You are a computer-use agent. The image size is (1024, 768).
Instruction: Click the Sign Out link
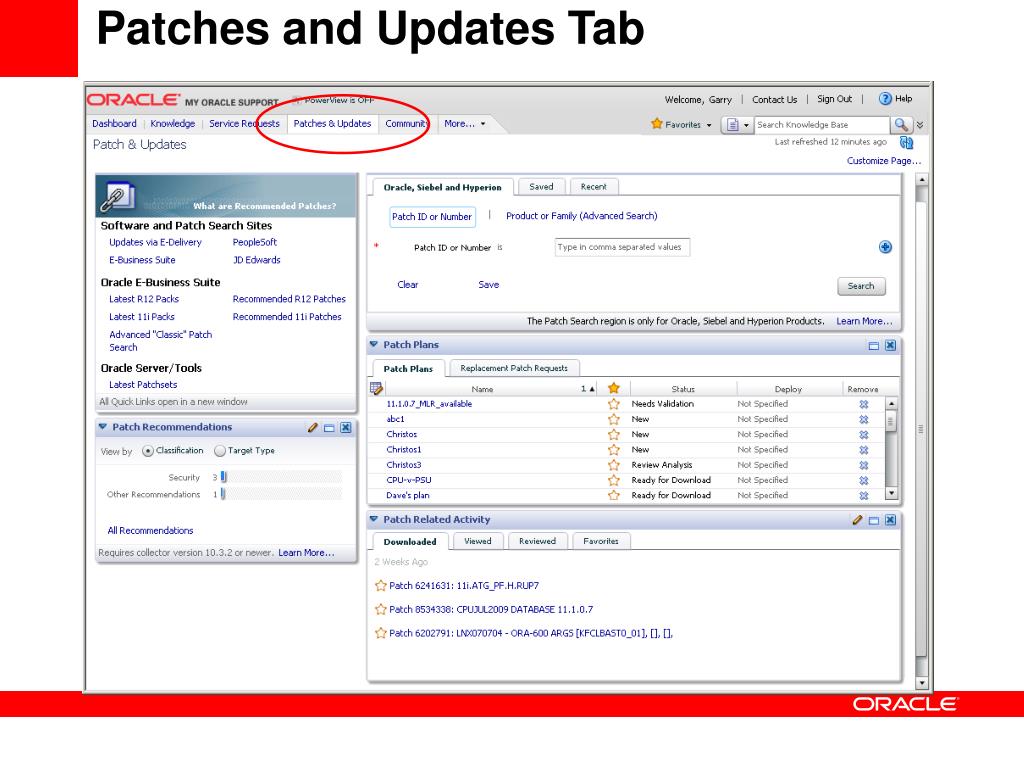tap(834, 99)
